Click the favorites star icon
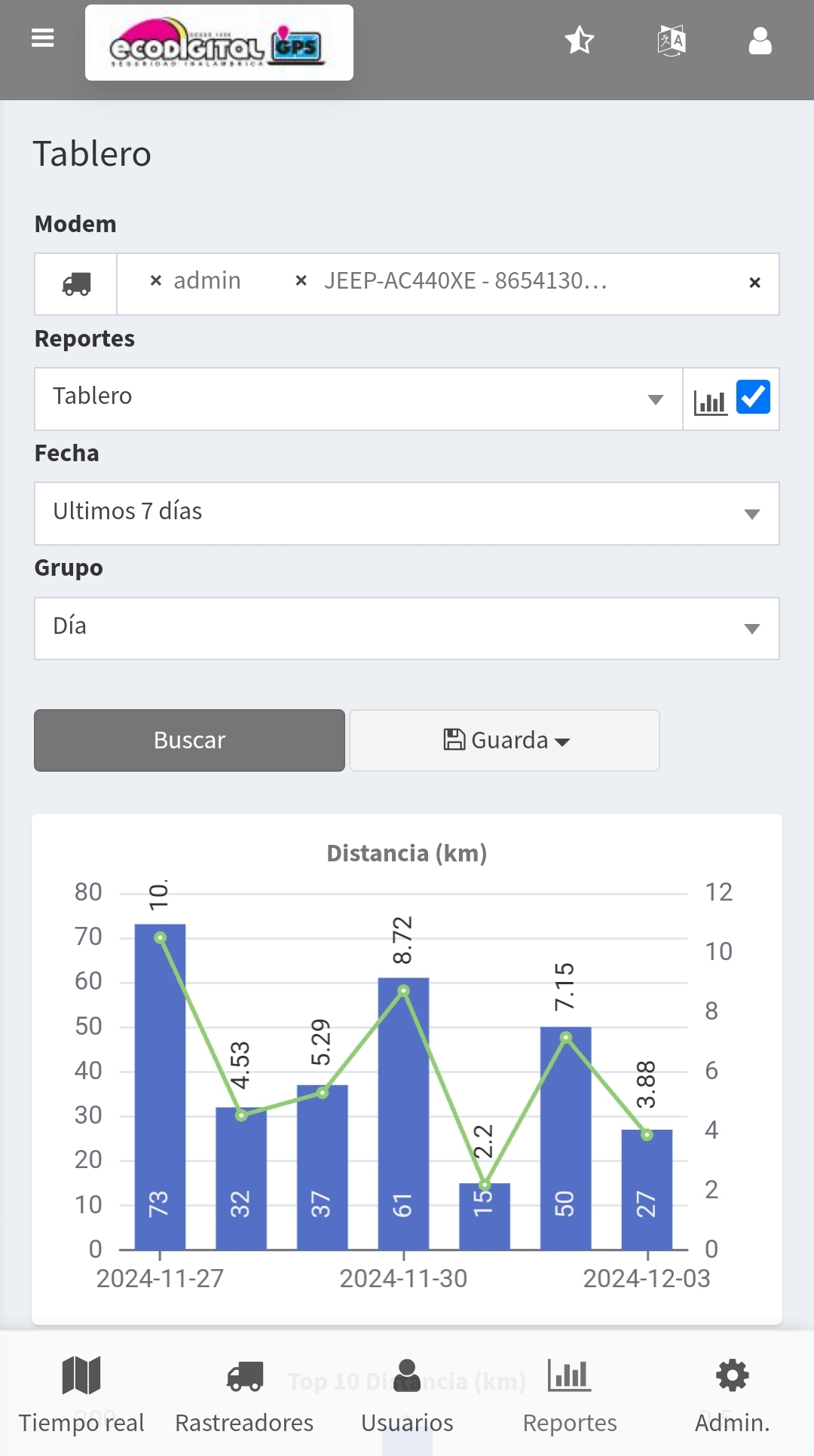The height and width of the screenshot is (1456, 814). pos(580,40)
